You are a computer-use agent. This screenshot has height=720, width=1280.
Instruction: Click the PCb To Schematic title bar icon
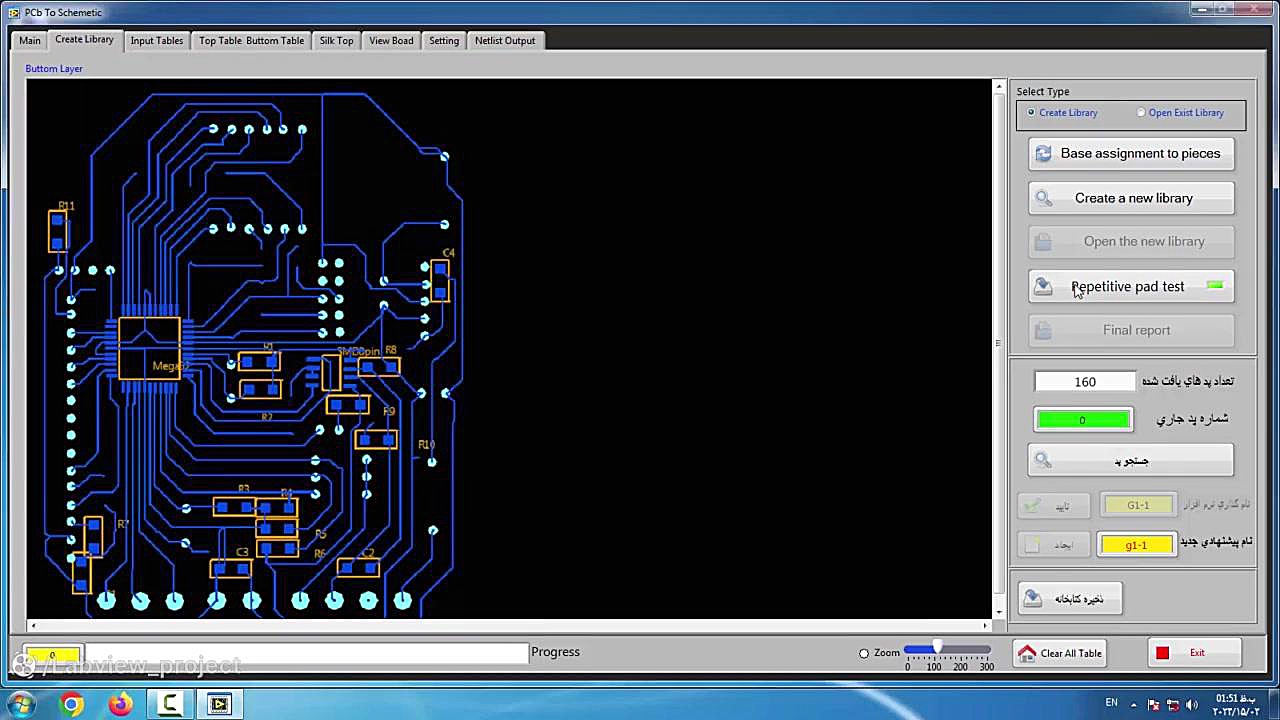click(x=14, y=13)
